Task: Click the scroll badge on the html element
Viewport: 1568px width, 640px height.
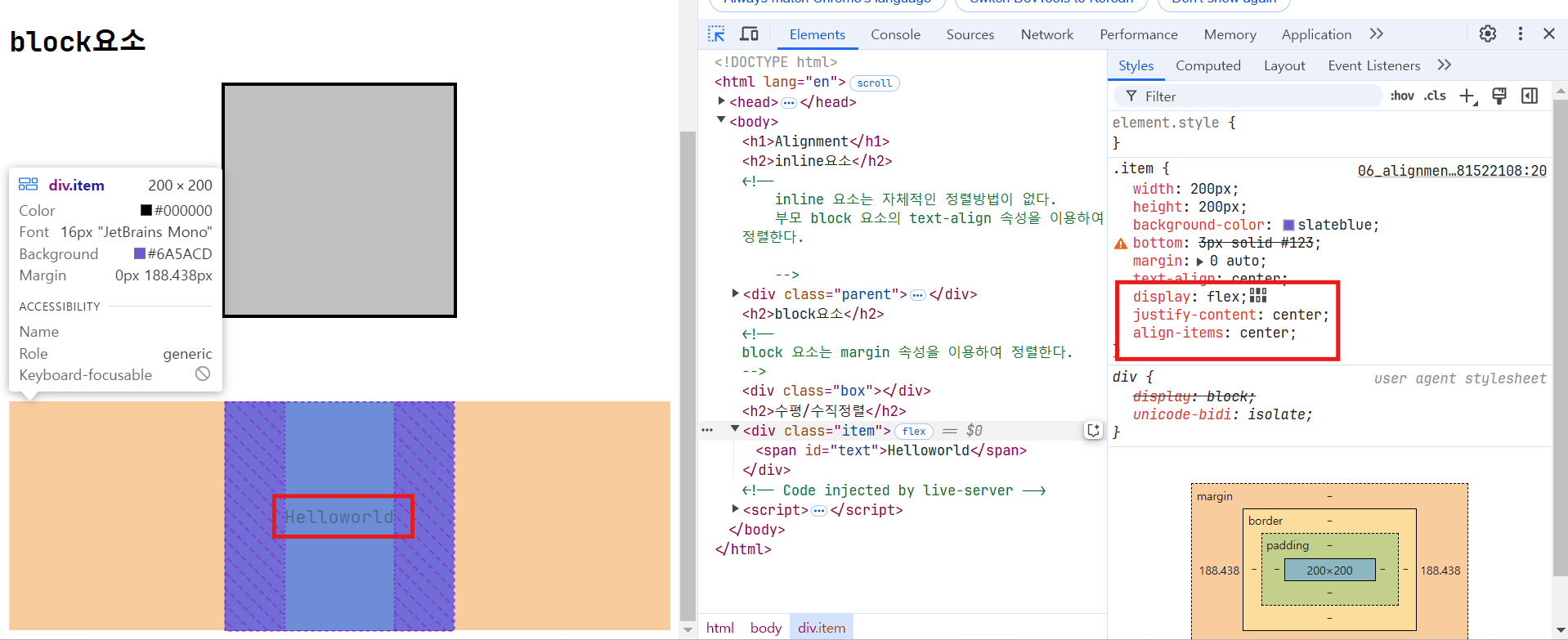Action: (875, 83)
